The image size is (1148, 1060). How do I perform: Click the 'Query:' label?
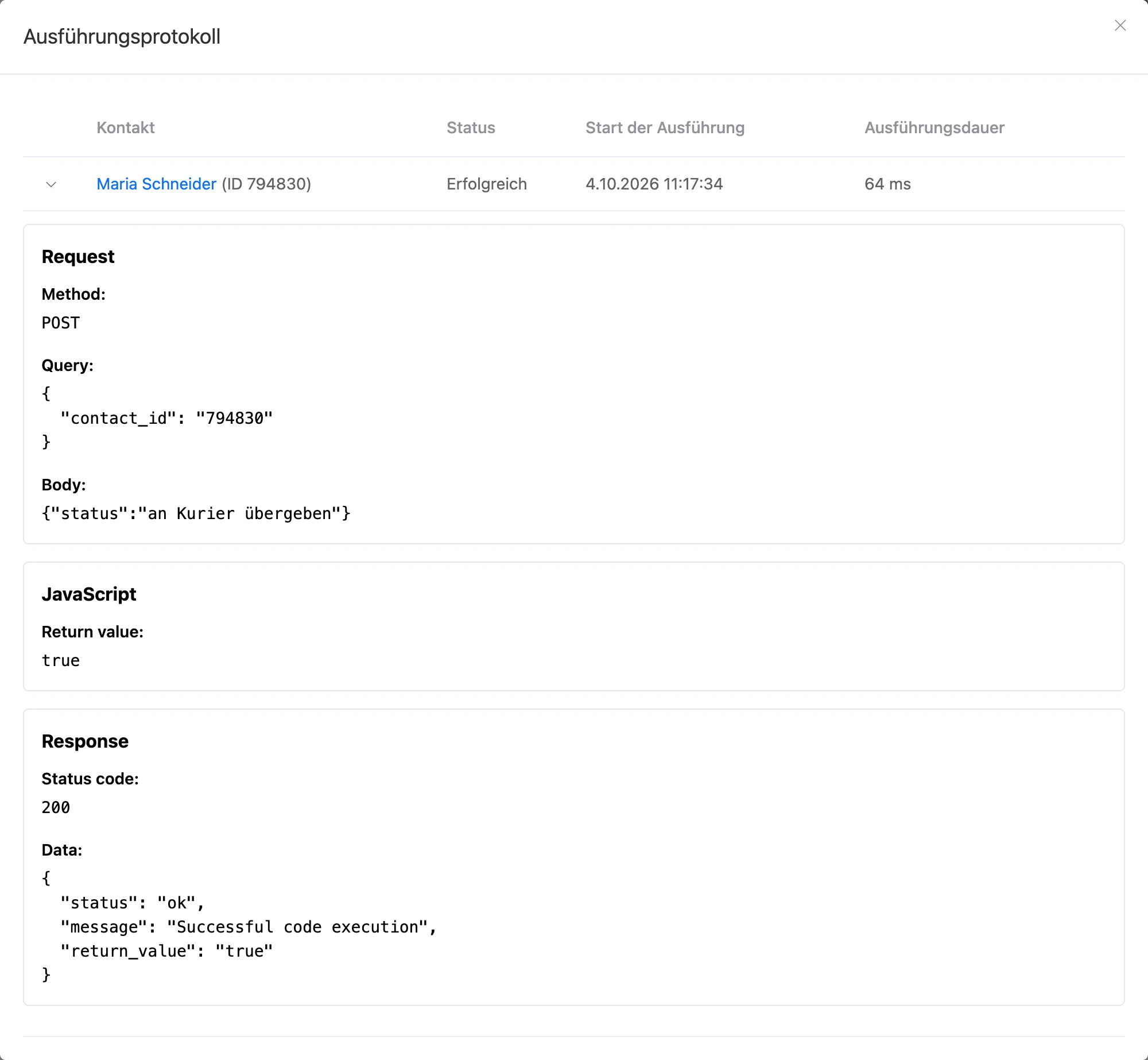pyautogui.click(x=67, y=365)
